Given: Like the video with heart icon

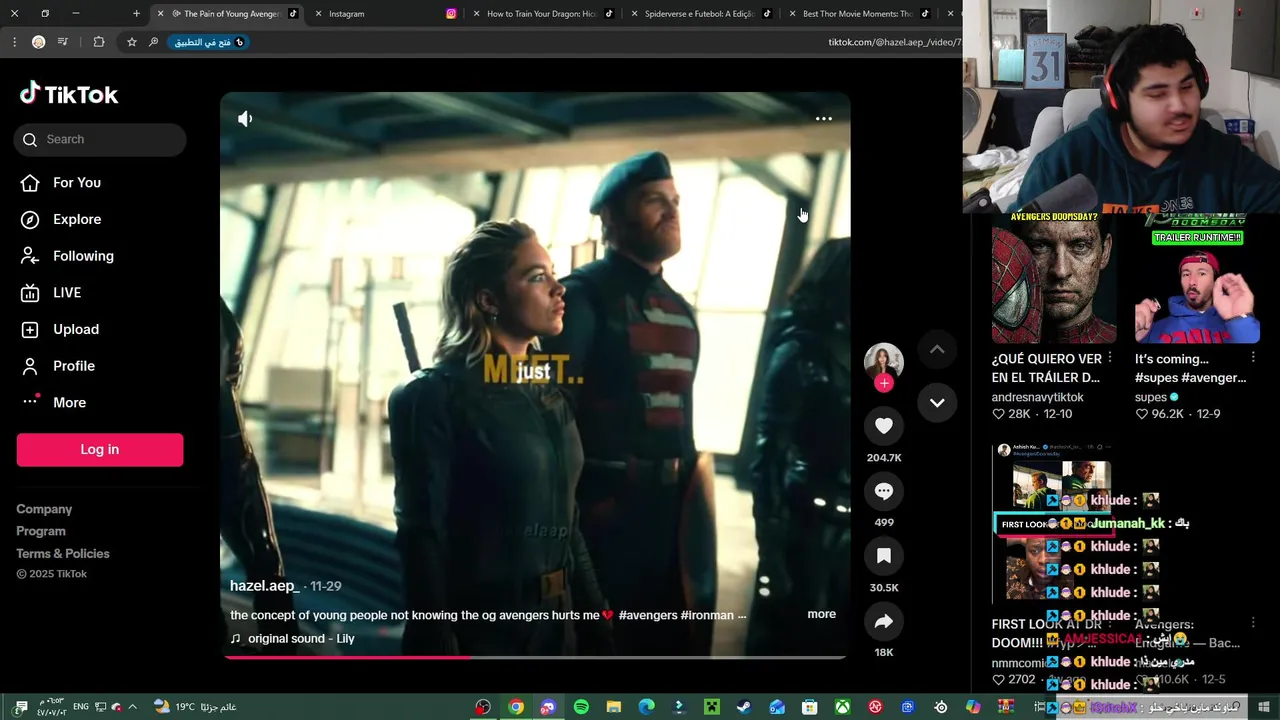Looking at the screenshot, I should [884, 426].
